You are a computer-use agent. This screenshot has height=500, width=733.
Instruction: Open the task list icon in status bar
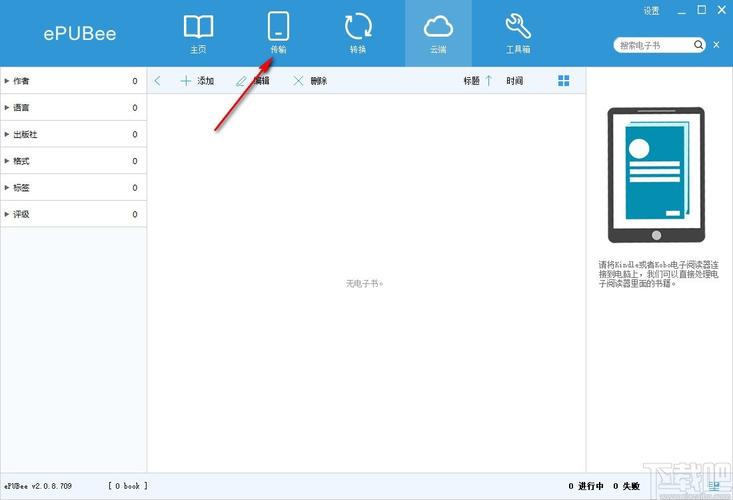coord(714,486)
